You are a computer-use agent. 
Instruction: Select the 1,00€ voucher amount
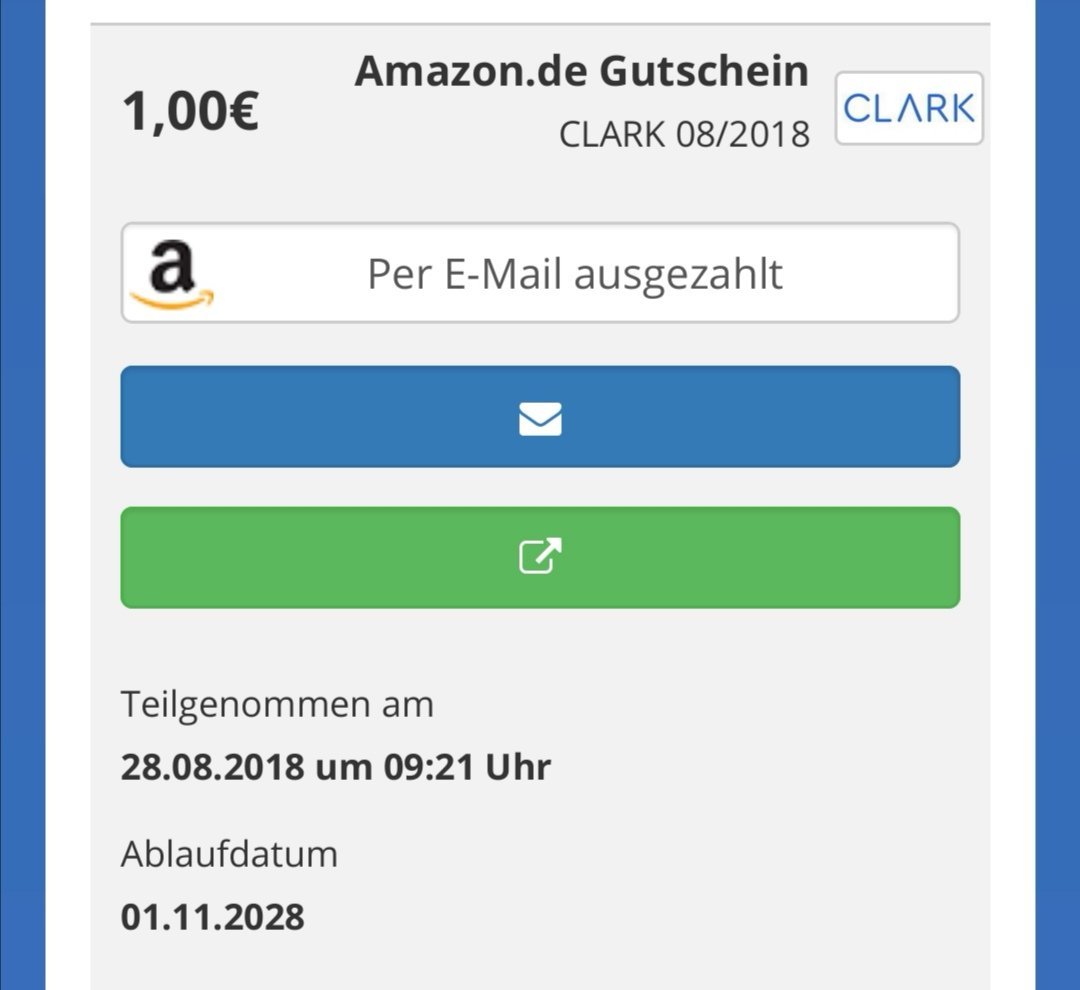point(190,110)
